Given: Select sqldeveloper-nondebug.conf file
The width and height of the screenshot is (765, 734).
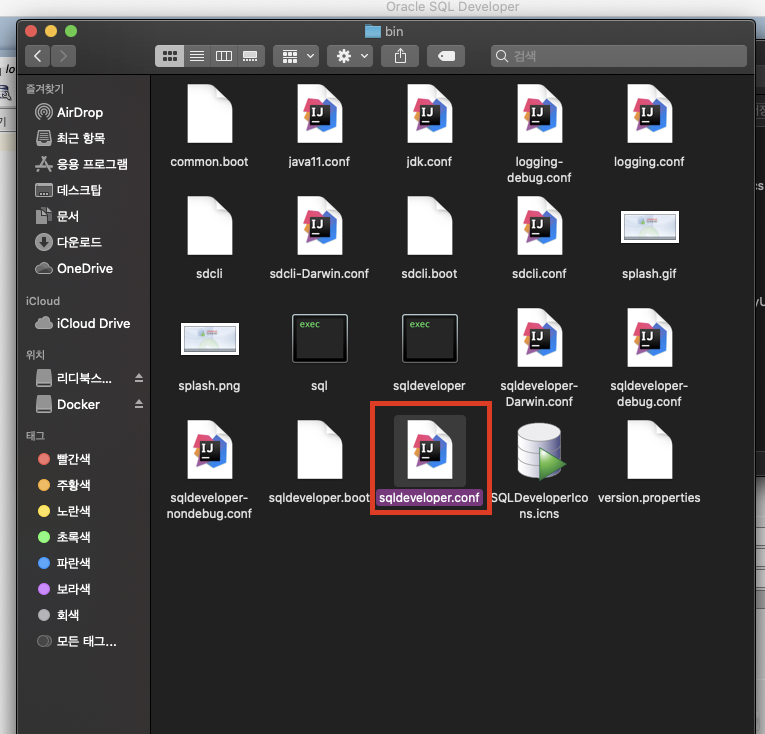Looking at the screenshot, I should pos(210,450).
